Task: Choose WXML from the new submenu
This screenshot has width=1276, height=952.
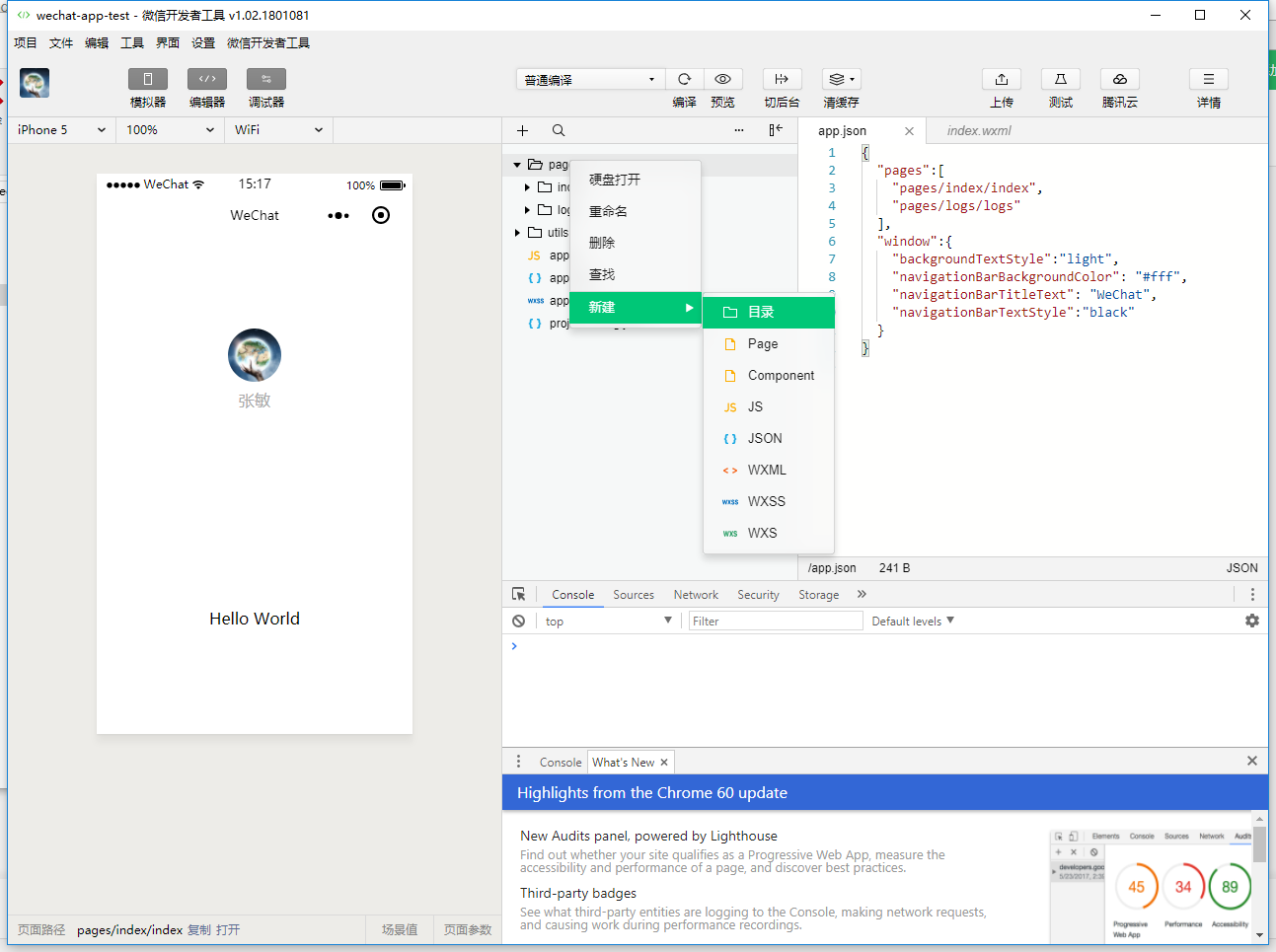Action: 769,470
